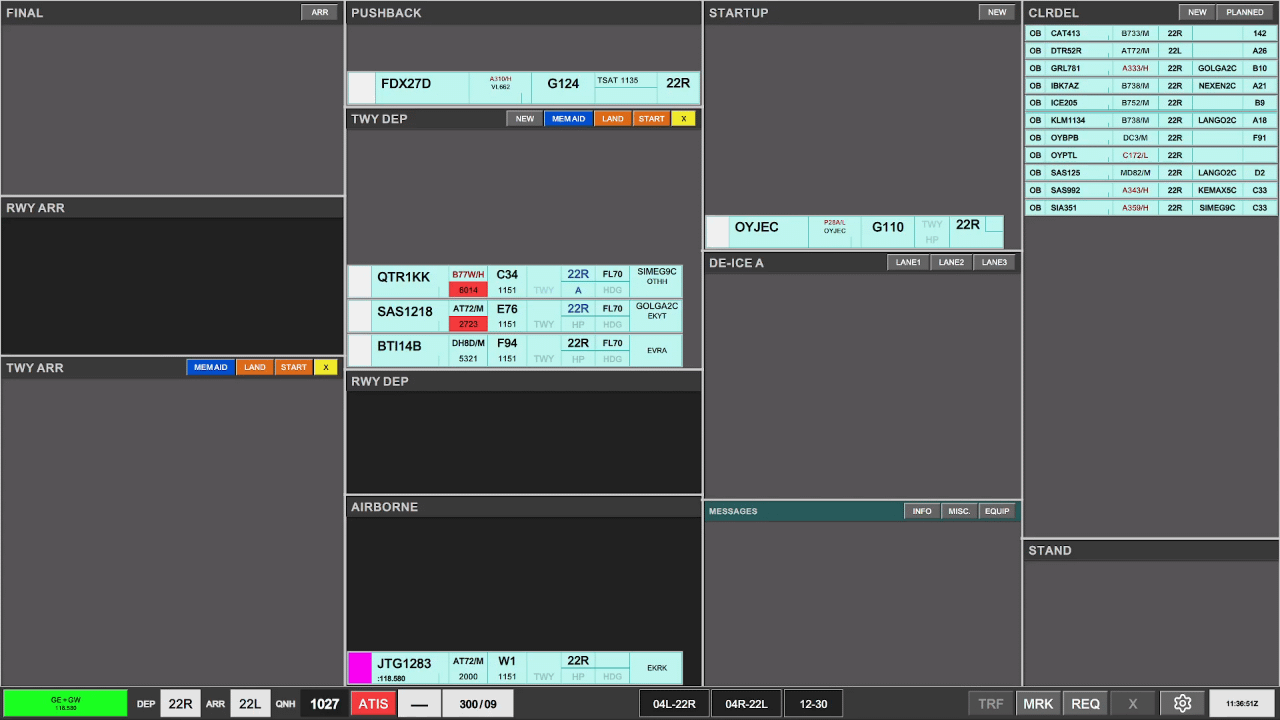Click NEW in the TWY DEP header
The width and height of the screenshot is (1280, 720).
coord(525,119)
